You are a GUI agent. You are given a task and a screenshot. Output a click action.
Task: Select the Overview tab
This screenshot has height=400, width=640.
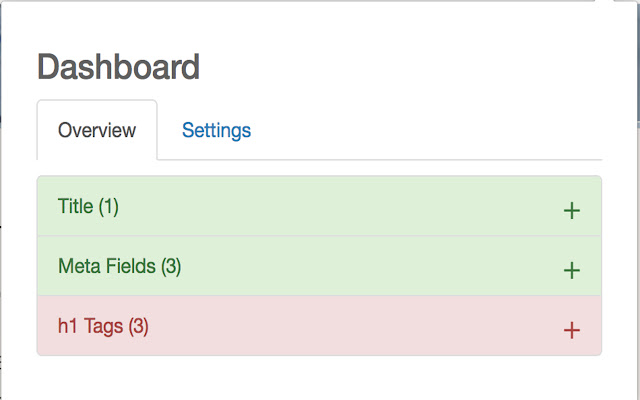pyautogui.click(x=97, y=130)
